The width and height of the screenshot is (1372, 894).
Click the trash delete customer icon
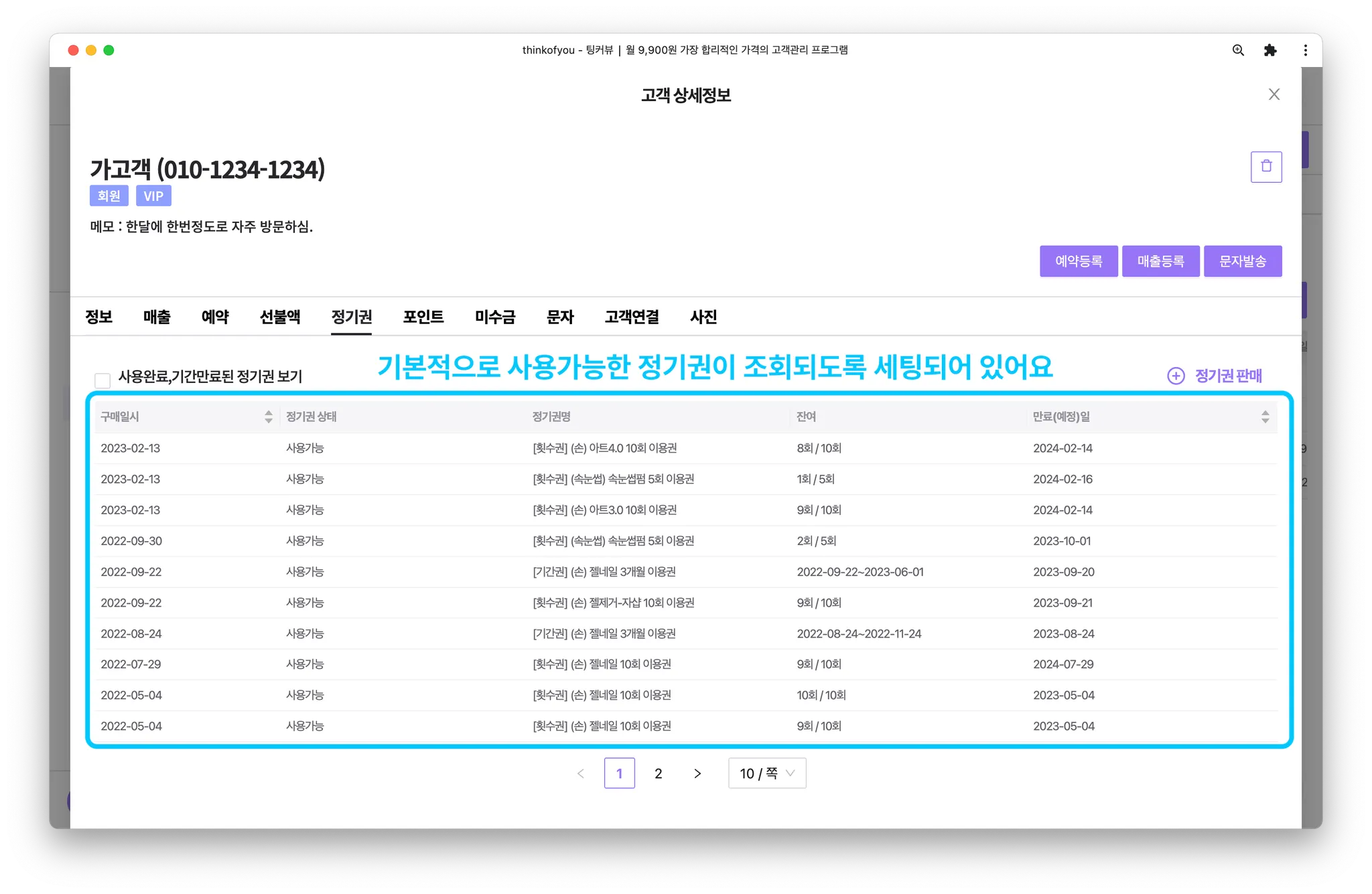[1265, 167]
